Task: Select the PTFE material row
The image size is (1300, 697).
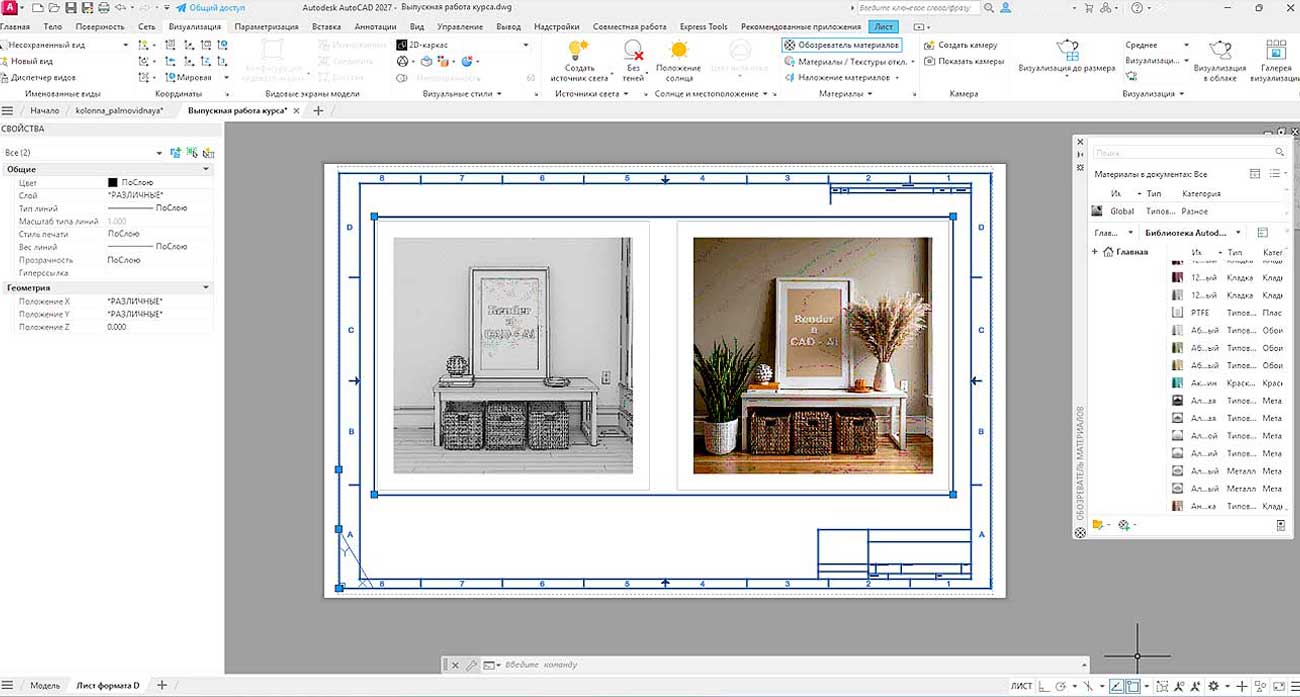Action: coord(1228,313)
